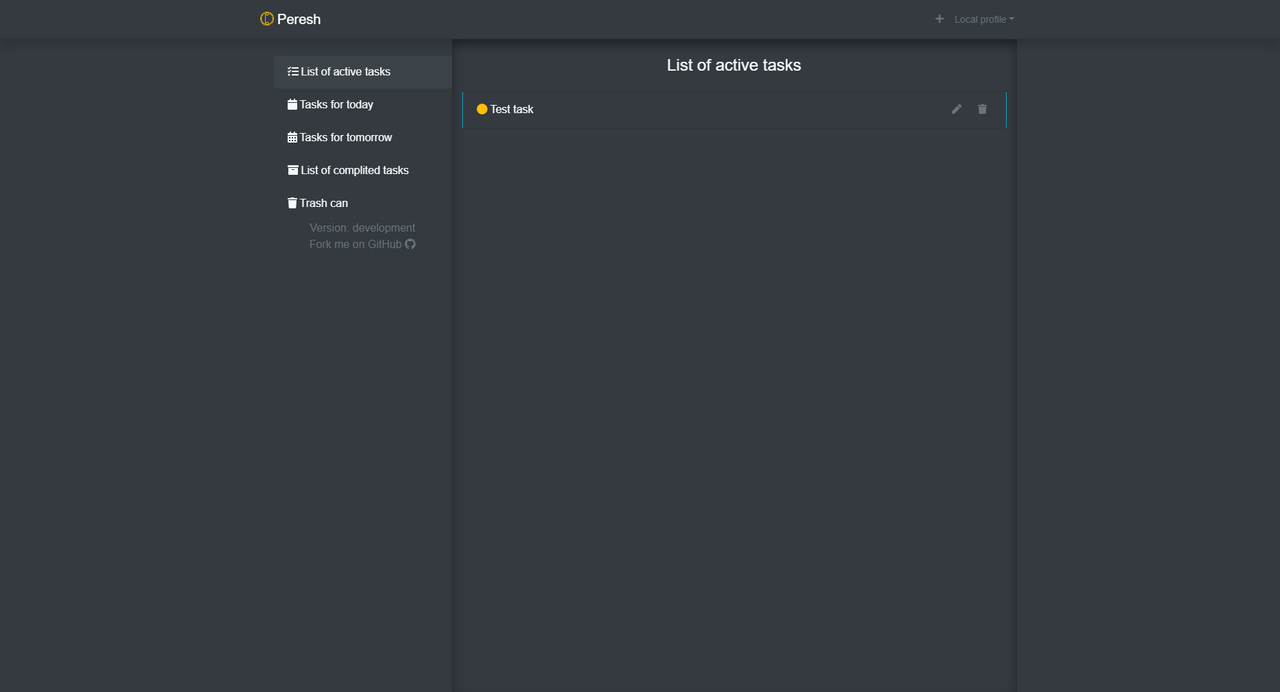
Task: Click the checklist icon beside active tasks
Action: coord(293,72)
